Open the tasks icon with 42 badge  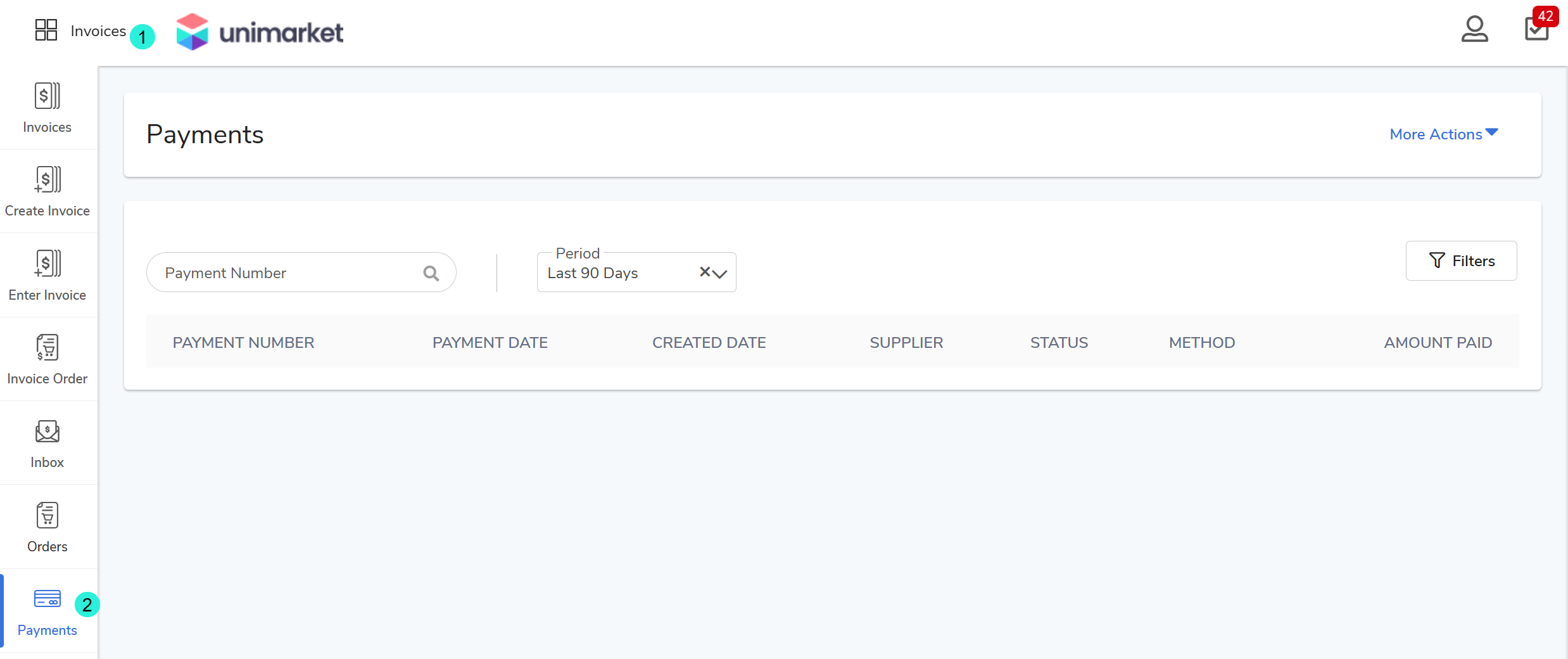(x=1537, y=29)
